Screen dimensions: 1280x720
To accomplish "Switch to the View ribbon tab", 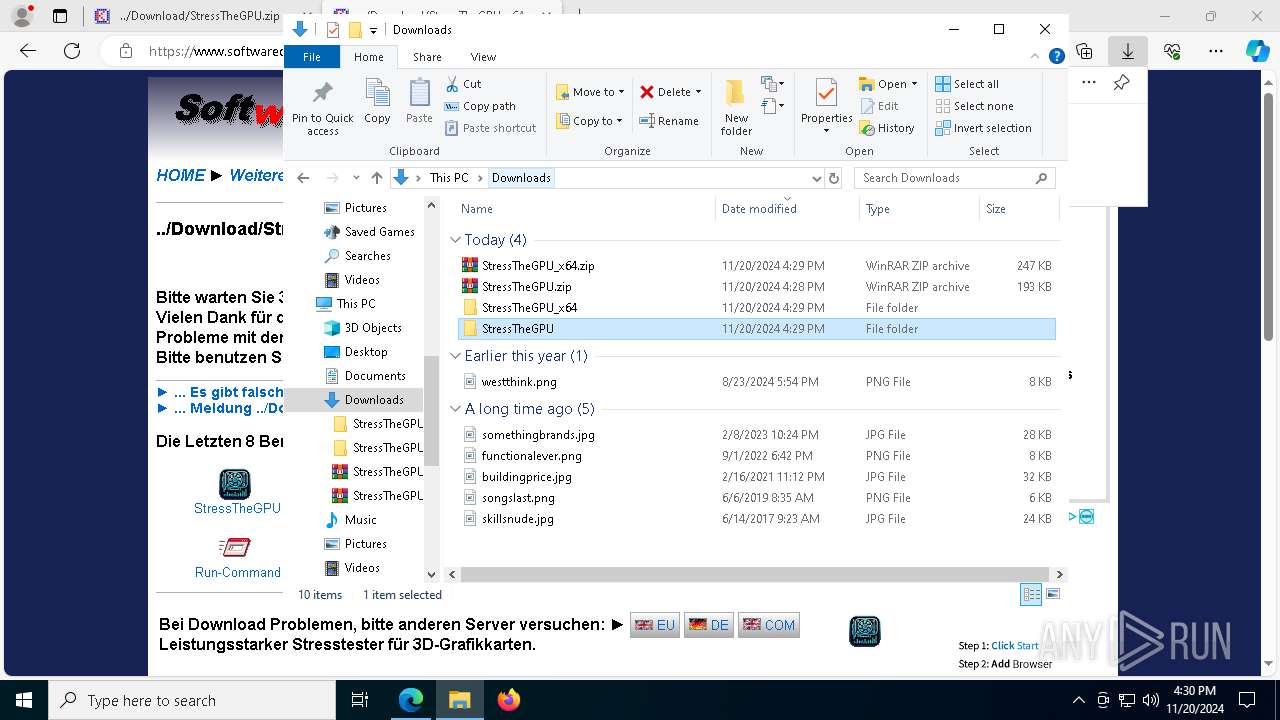I will point(483,57).
